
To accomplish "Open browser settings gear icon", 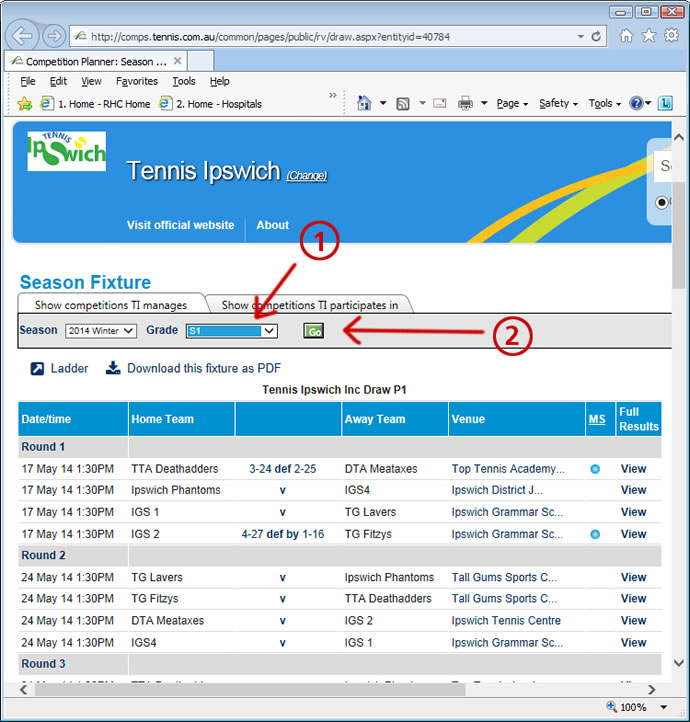I will 671,35.
